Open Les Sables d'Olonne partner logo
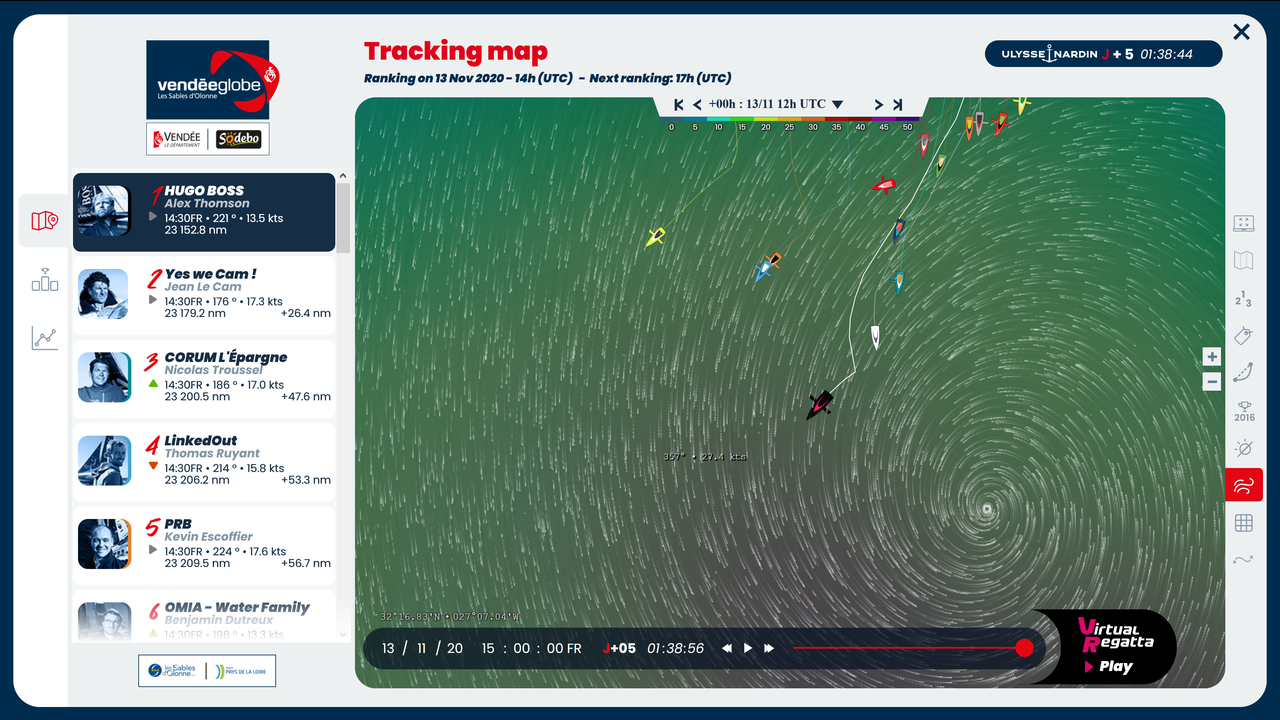 pyautogui.click(x=172, y=671)
